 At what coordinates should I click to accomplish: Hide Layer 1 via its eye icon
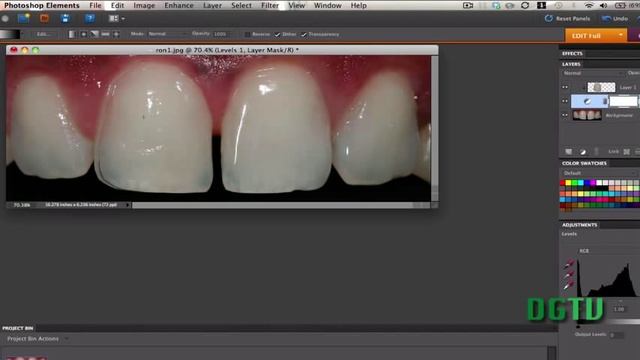pyautogui.click(x=565, y=87)
